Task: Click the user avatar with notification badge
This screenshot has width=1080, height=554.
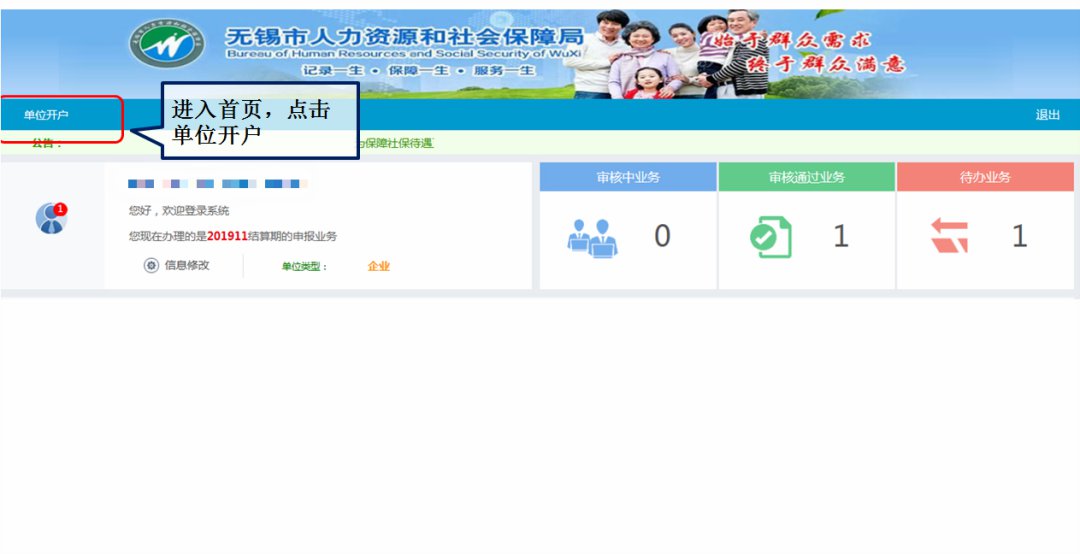Action: pos(51,218)
